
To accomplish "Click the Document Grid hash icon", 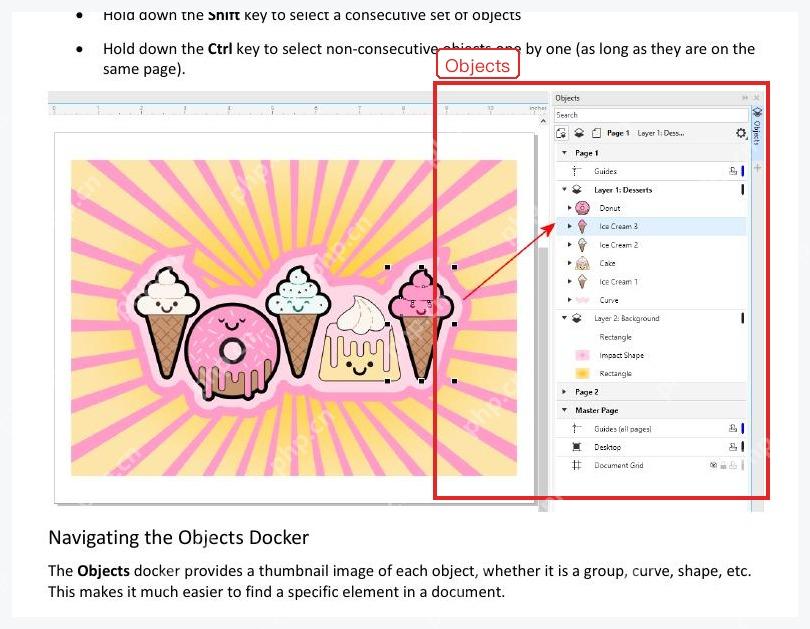I will [577, 465].
